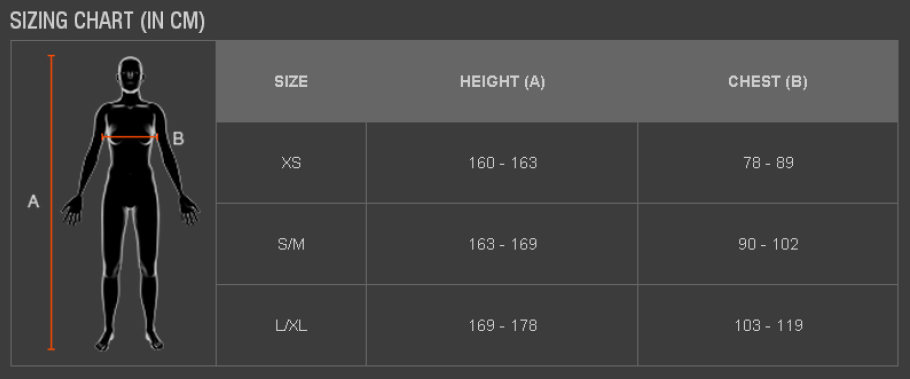Select the SIZE column header
Screen dimensions: 910x379
point(291,82)
